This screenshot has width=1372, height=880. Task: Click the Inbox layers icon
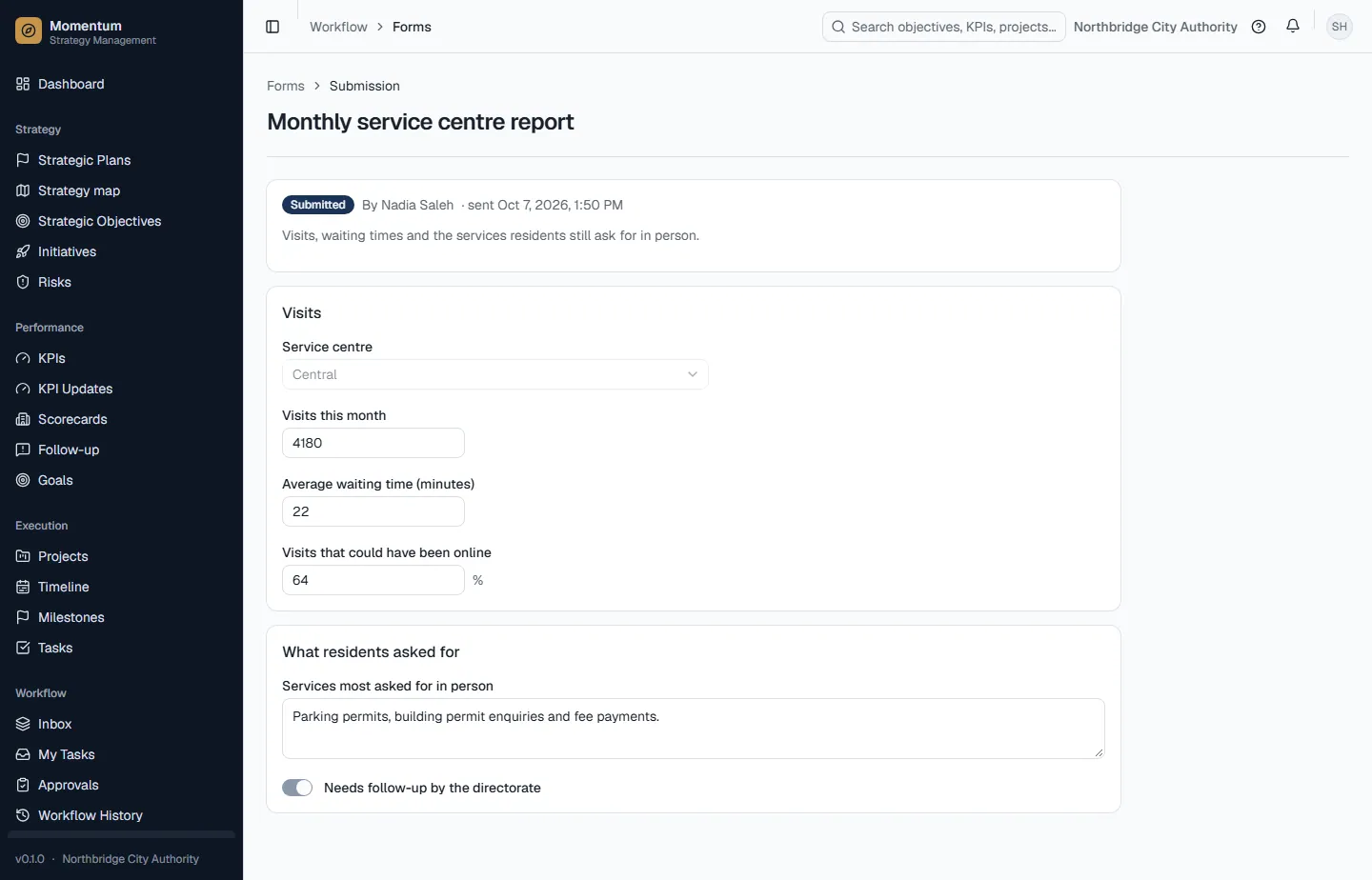point(23,724)
